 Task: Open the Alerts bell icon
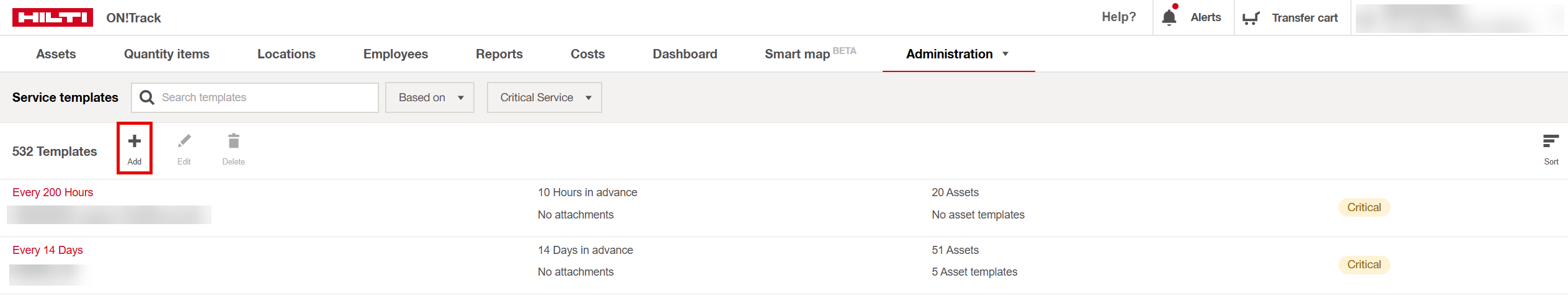coord(1169,17)
